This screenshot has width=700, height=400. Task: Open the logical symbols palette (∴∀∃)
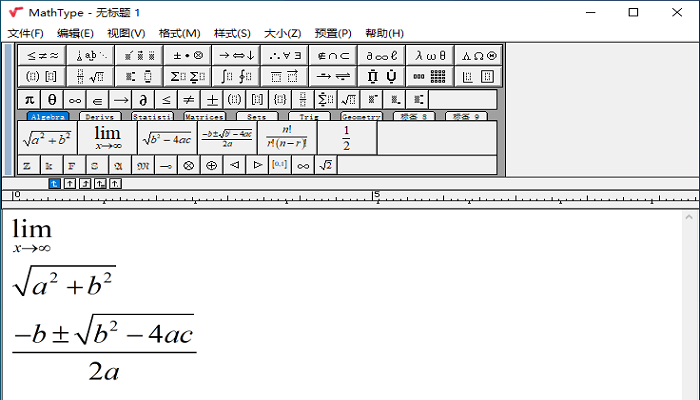click(x=285, y=55)
